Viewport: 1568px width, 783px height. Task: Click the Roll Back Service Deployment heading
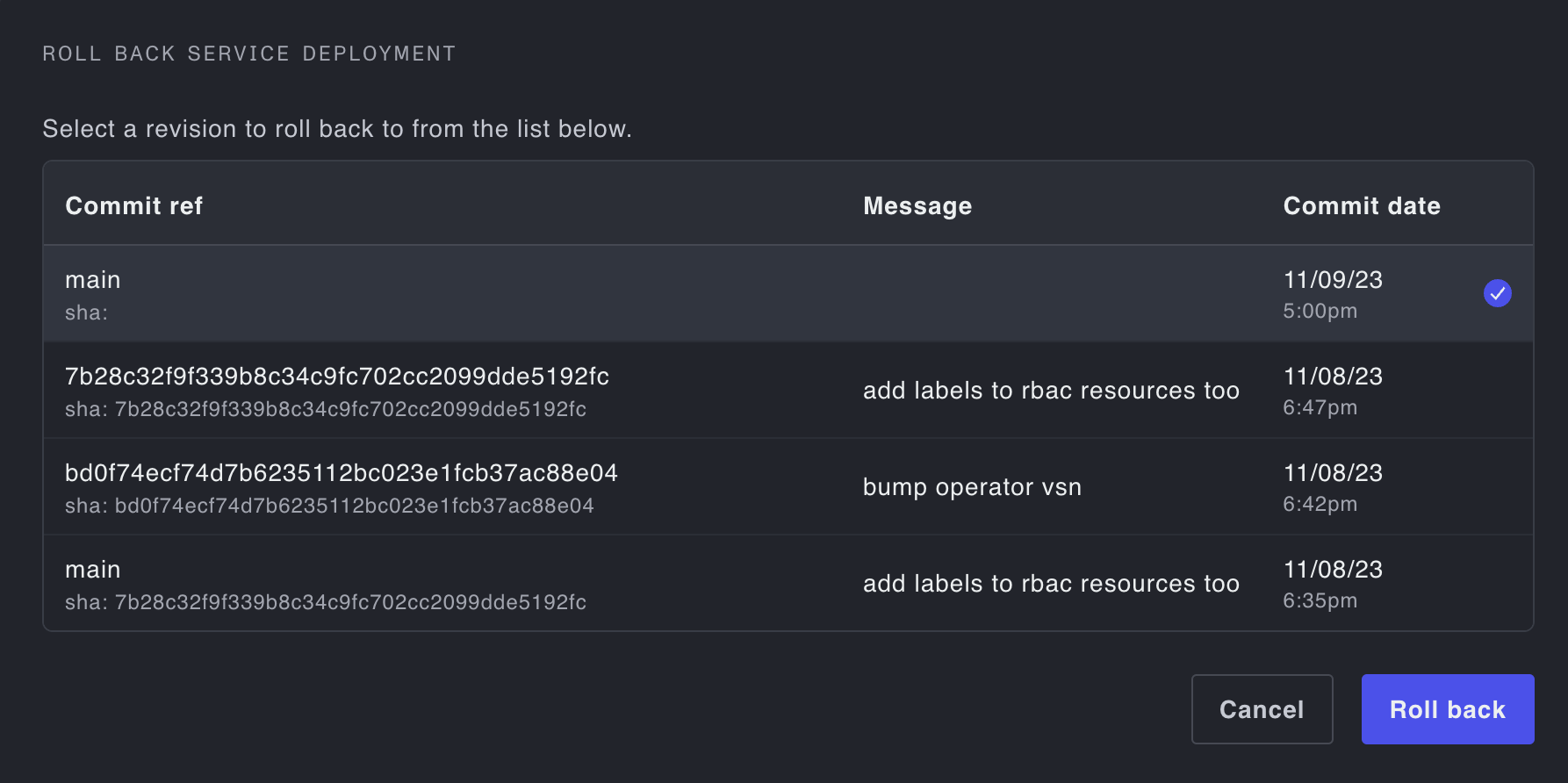coord(249,54)
